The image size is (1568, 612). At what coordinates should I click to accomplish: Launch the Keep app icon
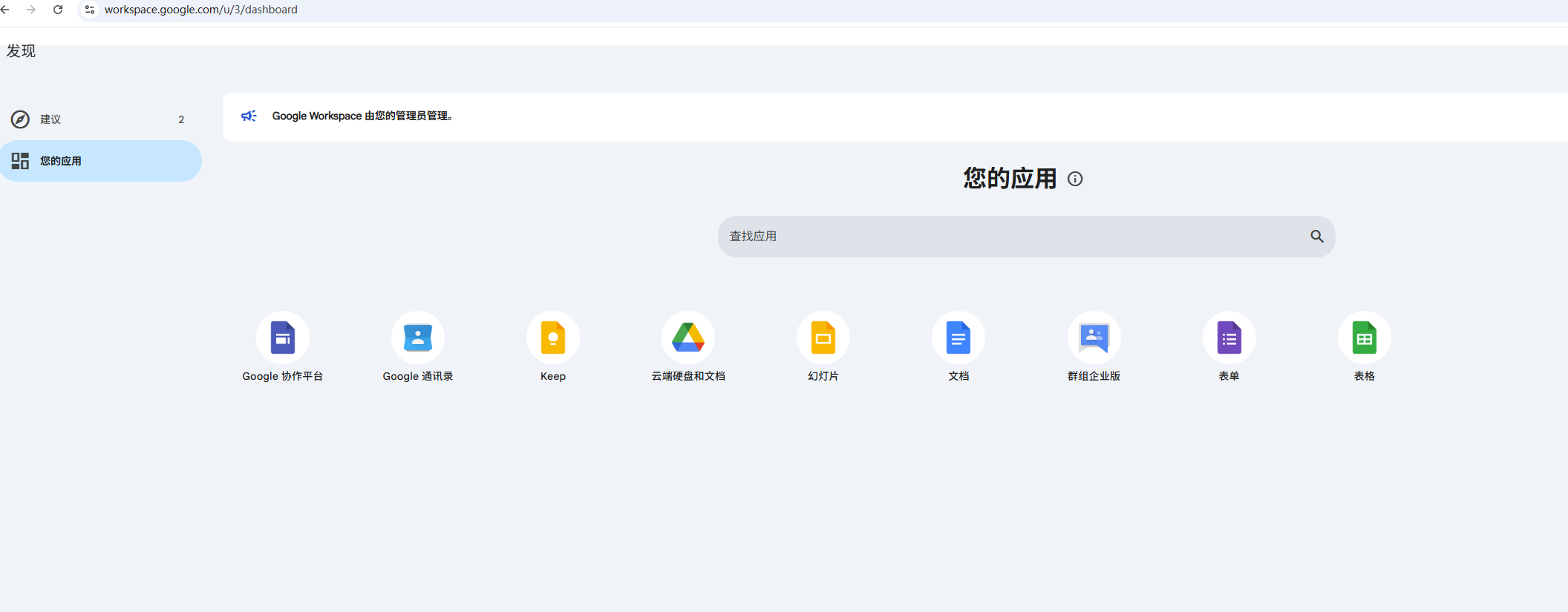click(552, 338)
